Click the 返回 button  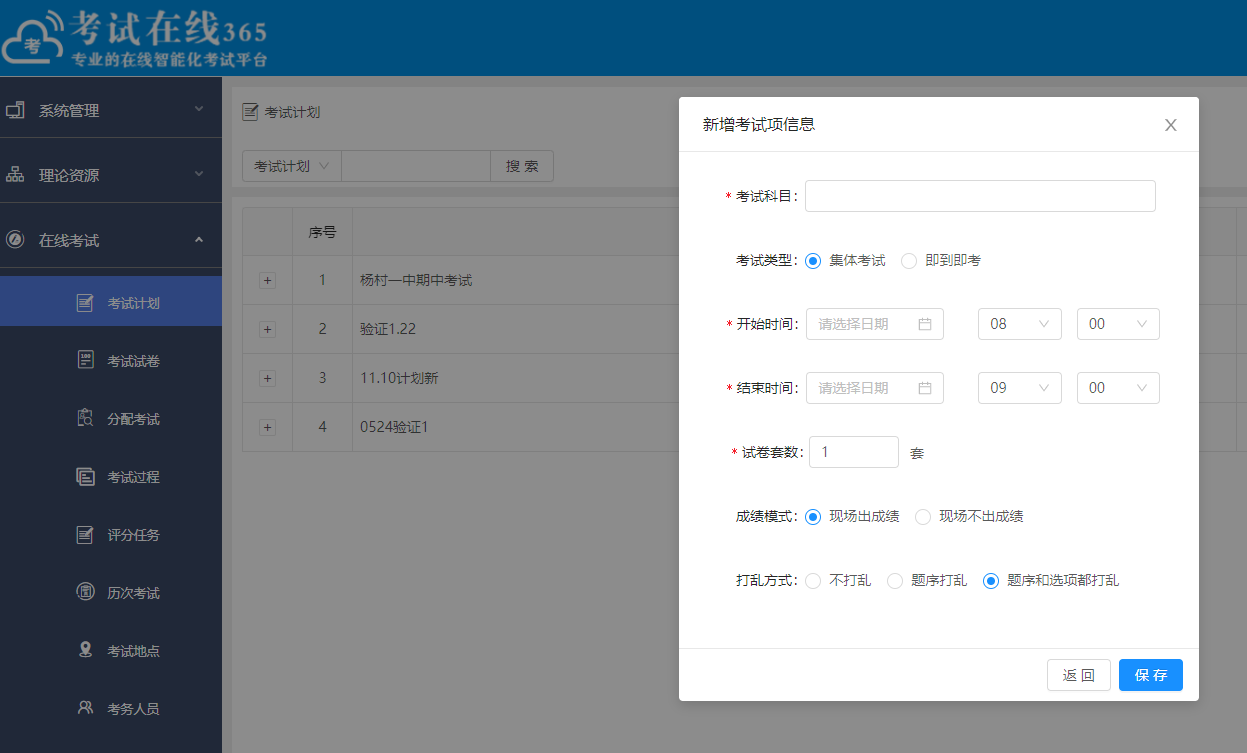[x=1079, y=675]
